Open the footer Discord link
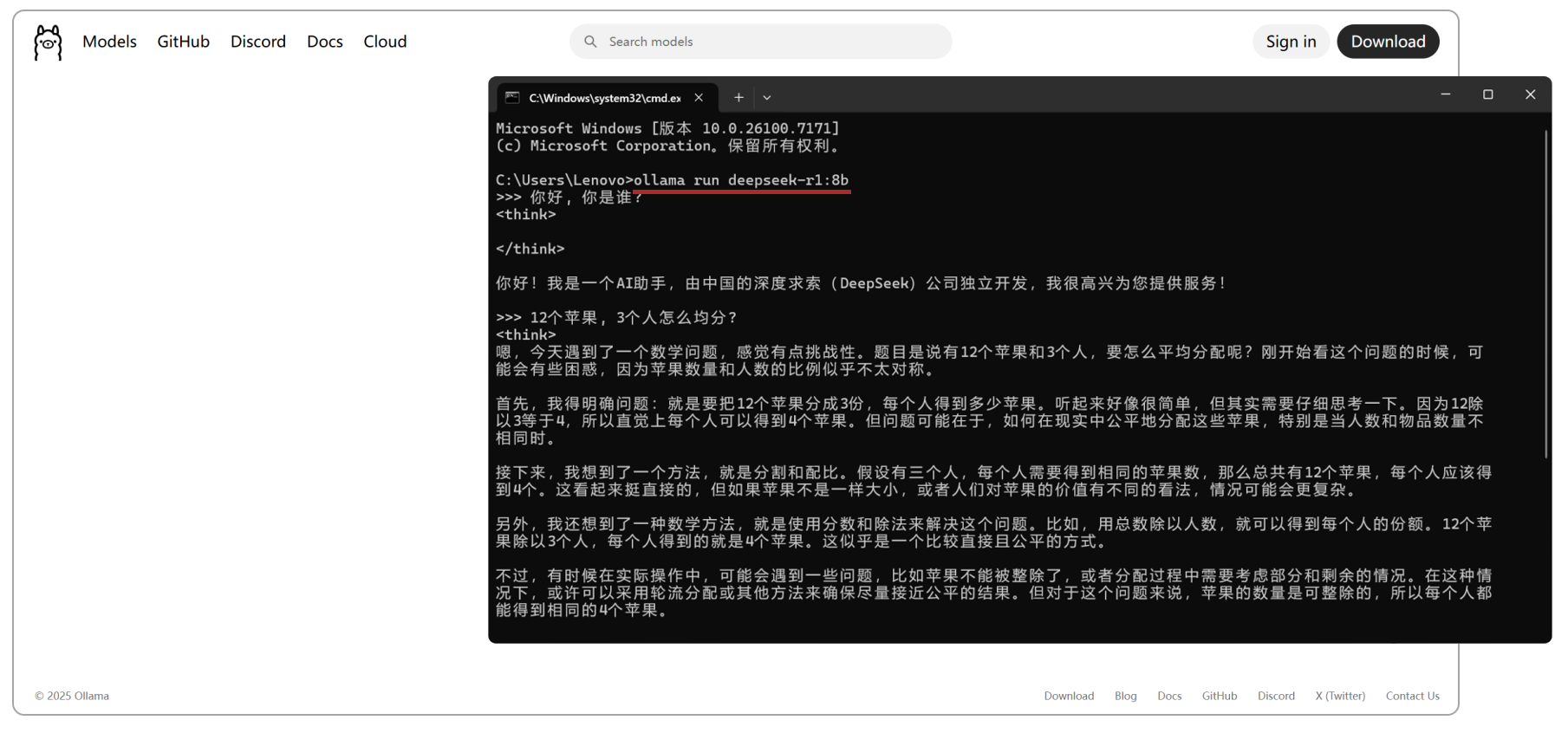Image resolution: width=1568 pixels, height=733 pixels. 1276,696
